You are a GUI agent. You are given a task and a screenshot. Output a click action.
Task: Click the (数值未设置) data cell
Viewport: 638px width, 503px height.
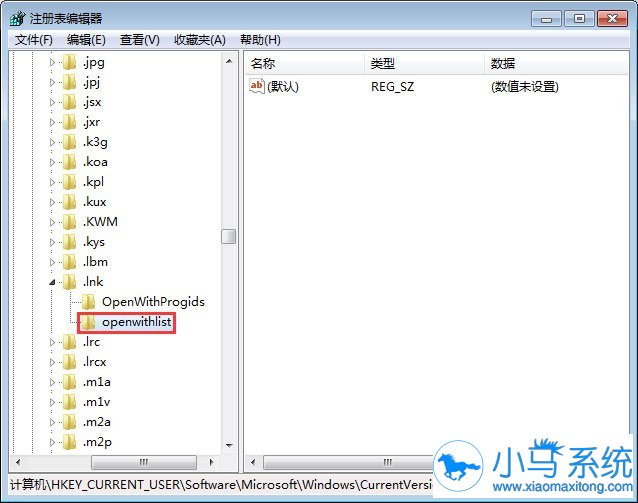pos(525,86)
